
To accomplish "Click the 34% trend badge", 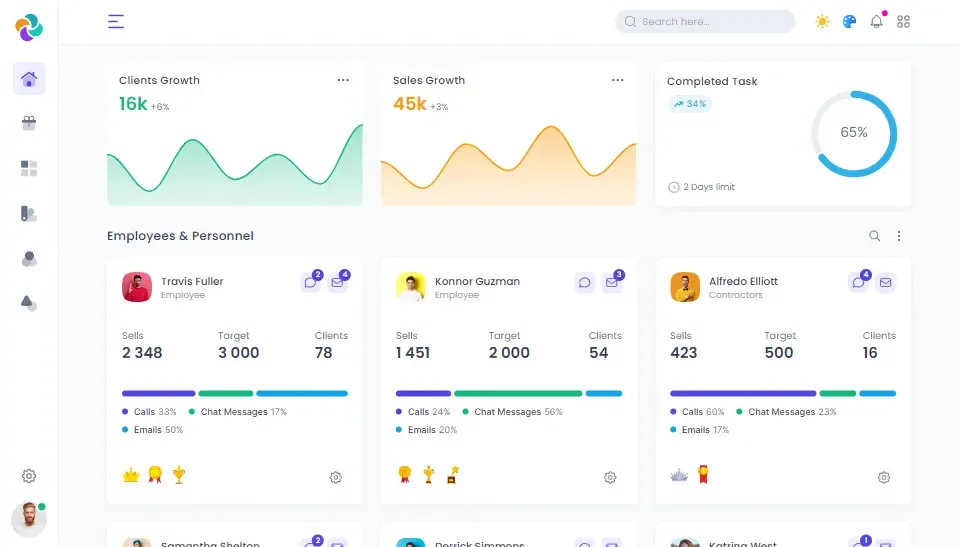I will tap(690, 104).
